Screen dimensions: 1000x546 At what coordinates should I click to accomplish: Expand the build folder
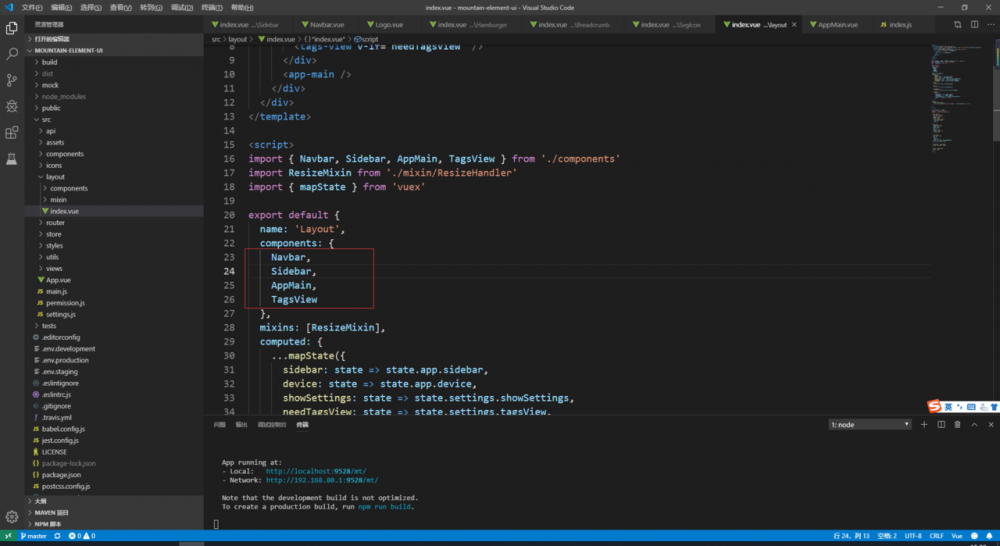tap(49, 62)
